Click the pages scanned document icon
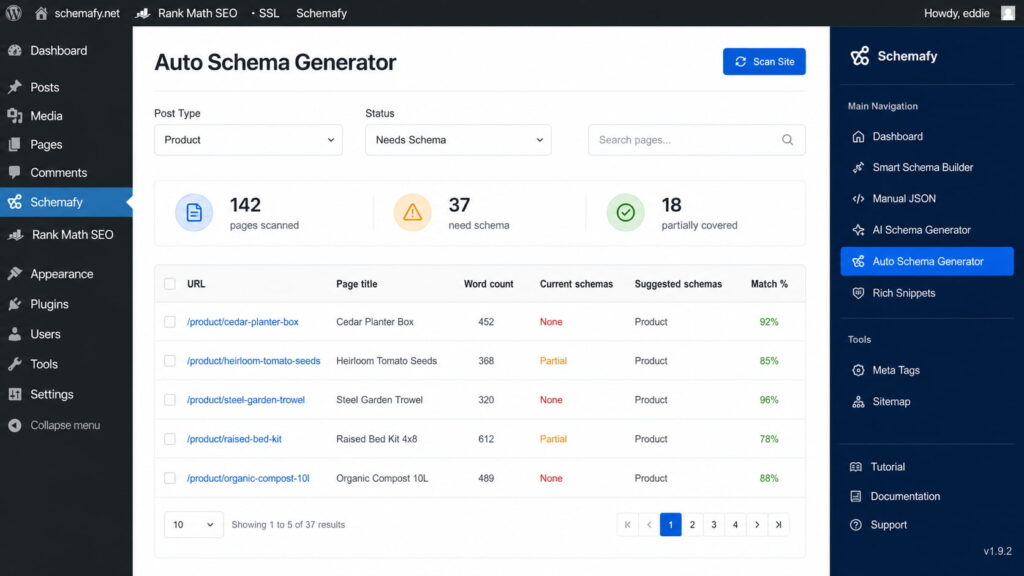1024x576 pixels. 194,212
